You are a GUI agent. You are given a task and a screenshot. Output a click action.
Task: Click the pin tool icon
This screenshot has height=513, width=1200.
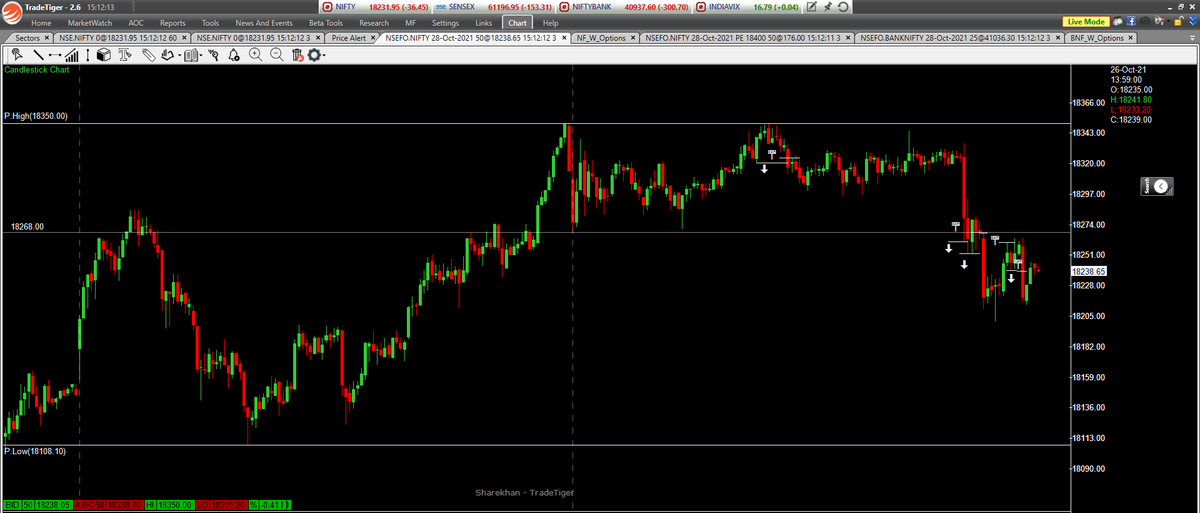[x=213, y=55]
